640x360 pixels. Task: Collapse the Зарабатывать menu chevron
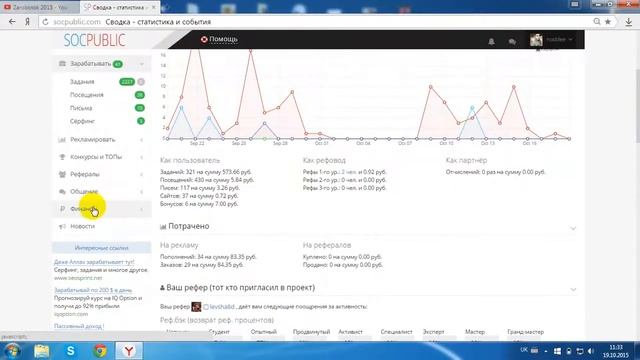tap(142, 64)
